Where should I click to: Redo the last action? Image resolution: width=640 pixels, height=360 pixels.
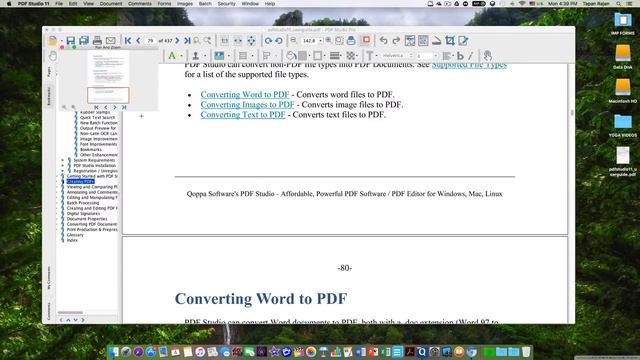[396, 40]
